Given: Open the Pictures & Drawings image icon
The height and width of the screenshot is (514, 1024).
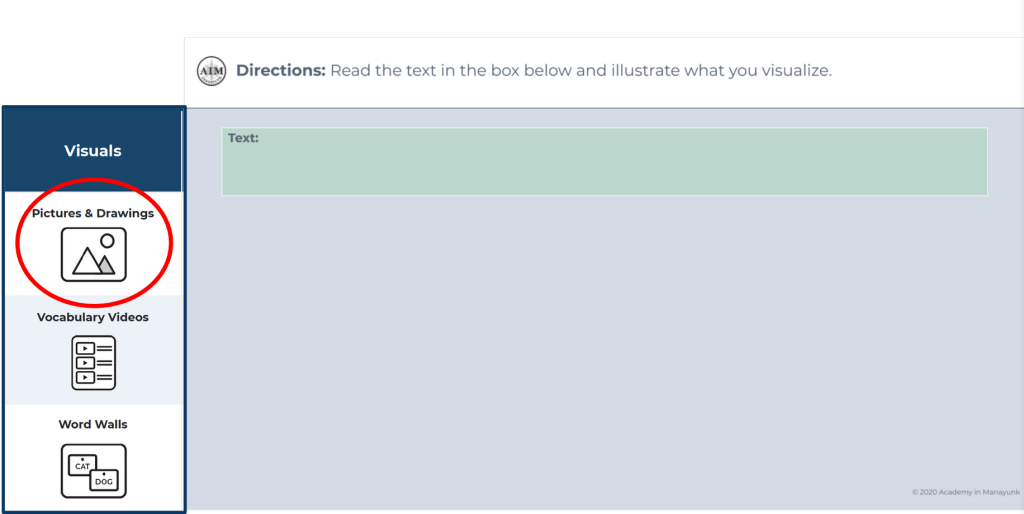Looking at the screenshot, I should tap(93, 254).
